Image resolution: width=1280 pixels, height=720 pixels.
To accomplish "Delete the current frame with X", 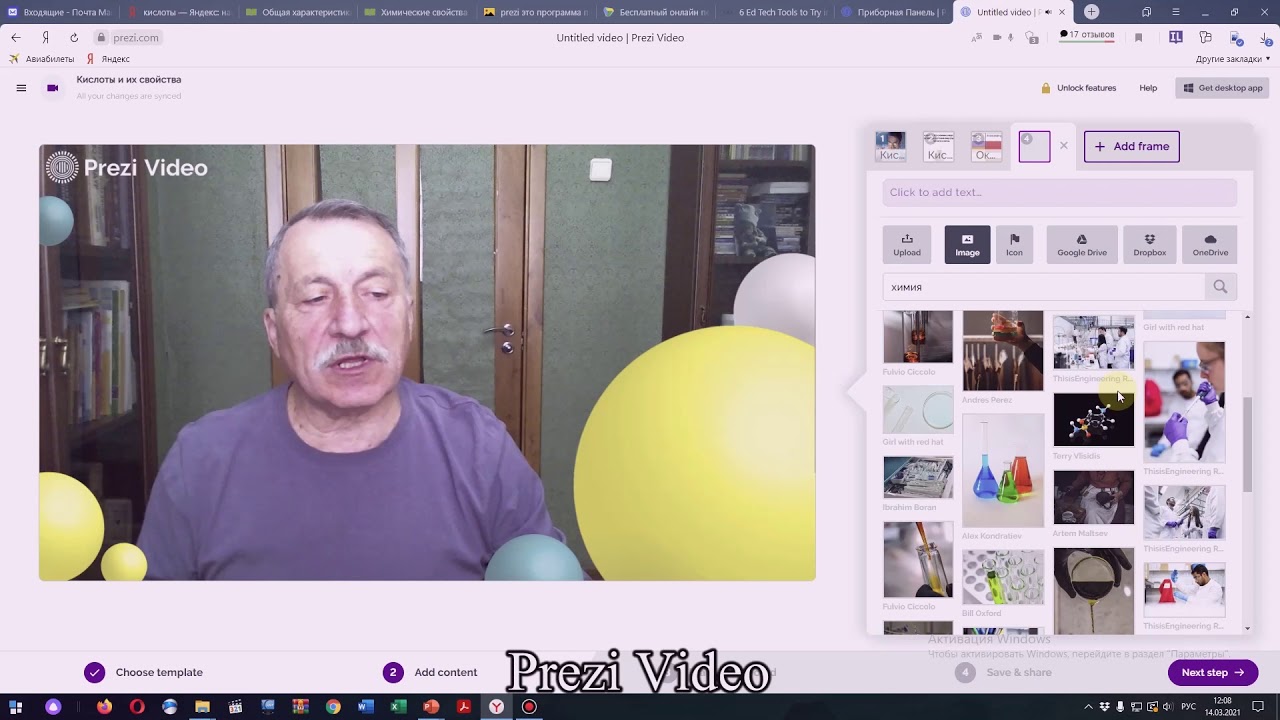I will point(1064,146).
